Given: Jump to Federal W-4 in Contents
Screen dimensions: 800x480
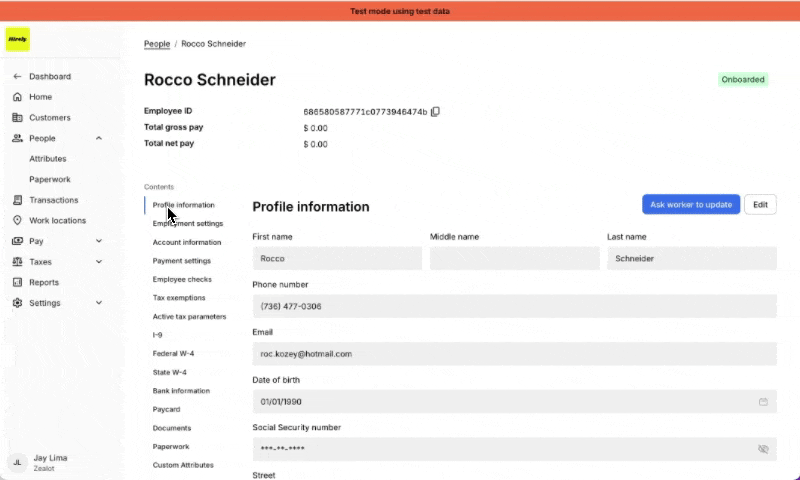Looking at the screenshot, I should (x=173, y=353).
